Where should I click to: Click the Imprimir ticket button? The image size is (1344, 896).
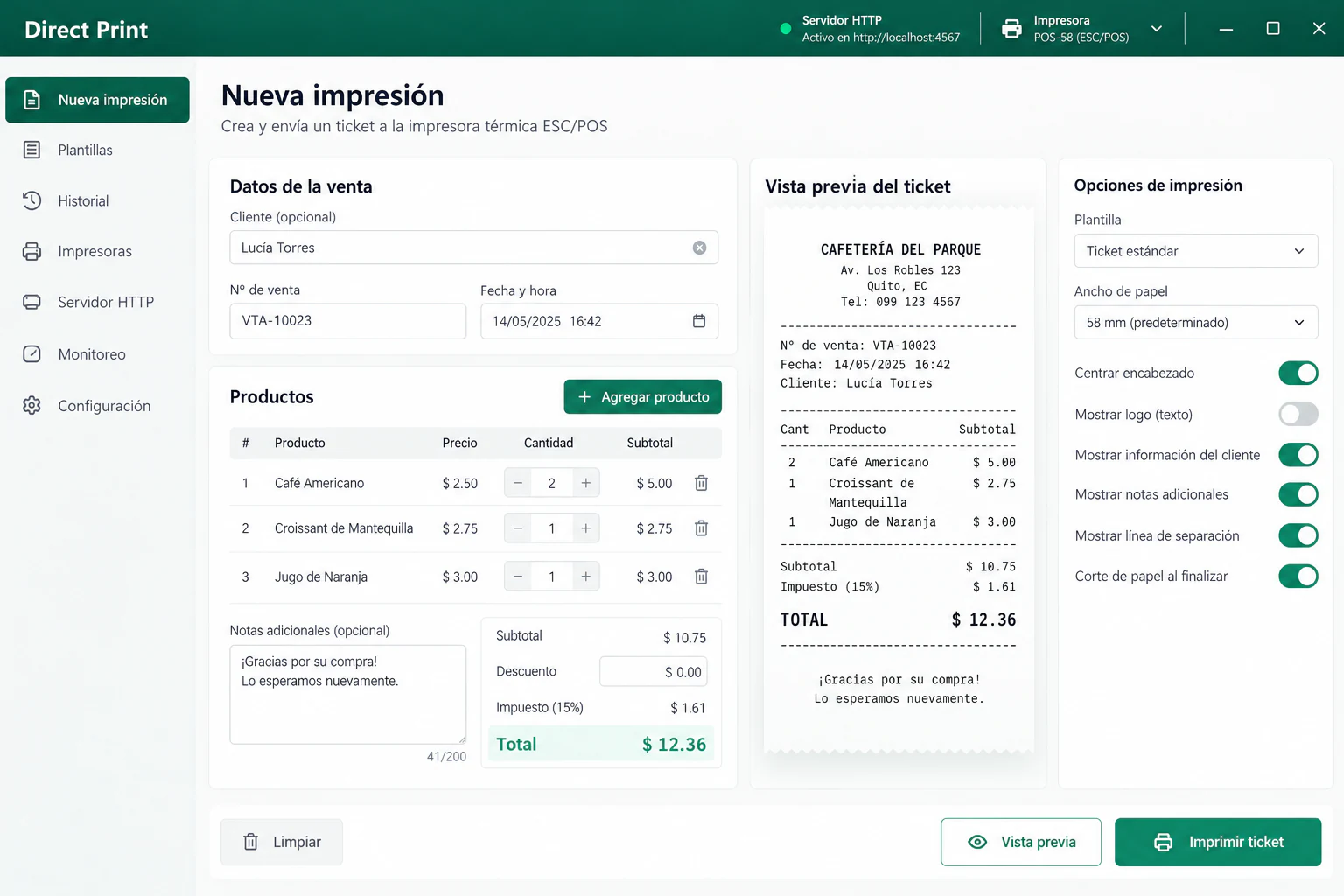point(1218,842)
